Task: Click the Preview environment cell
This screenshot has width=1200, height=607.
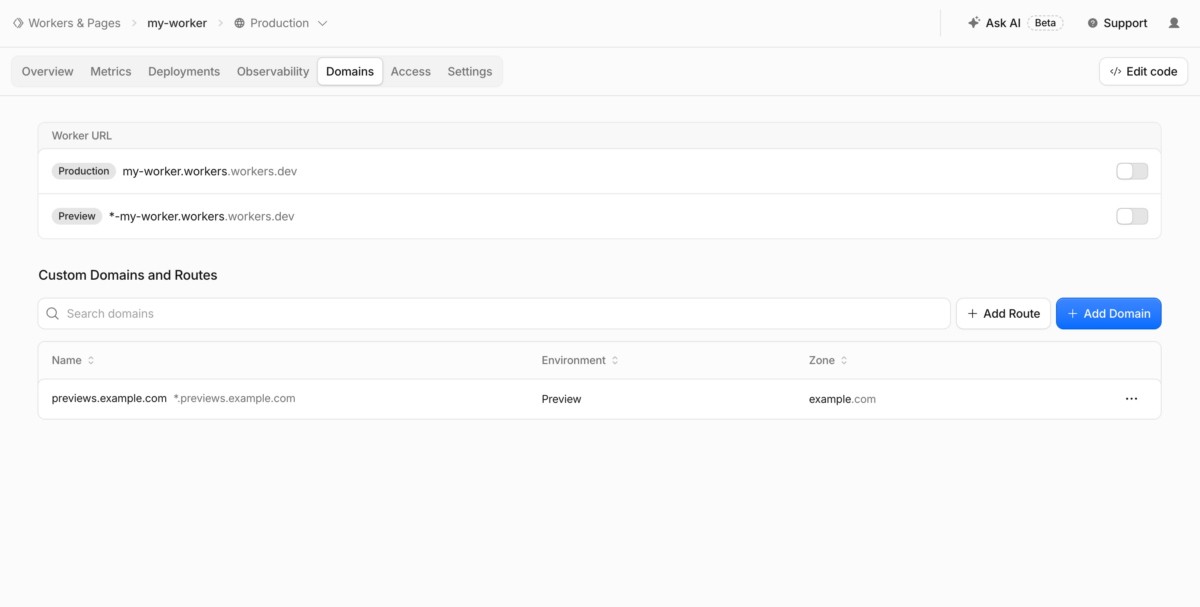Action: (562, 399)
